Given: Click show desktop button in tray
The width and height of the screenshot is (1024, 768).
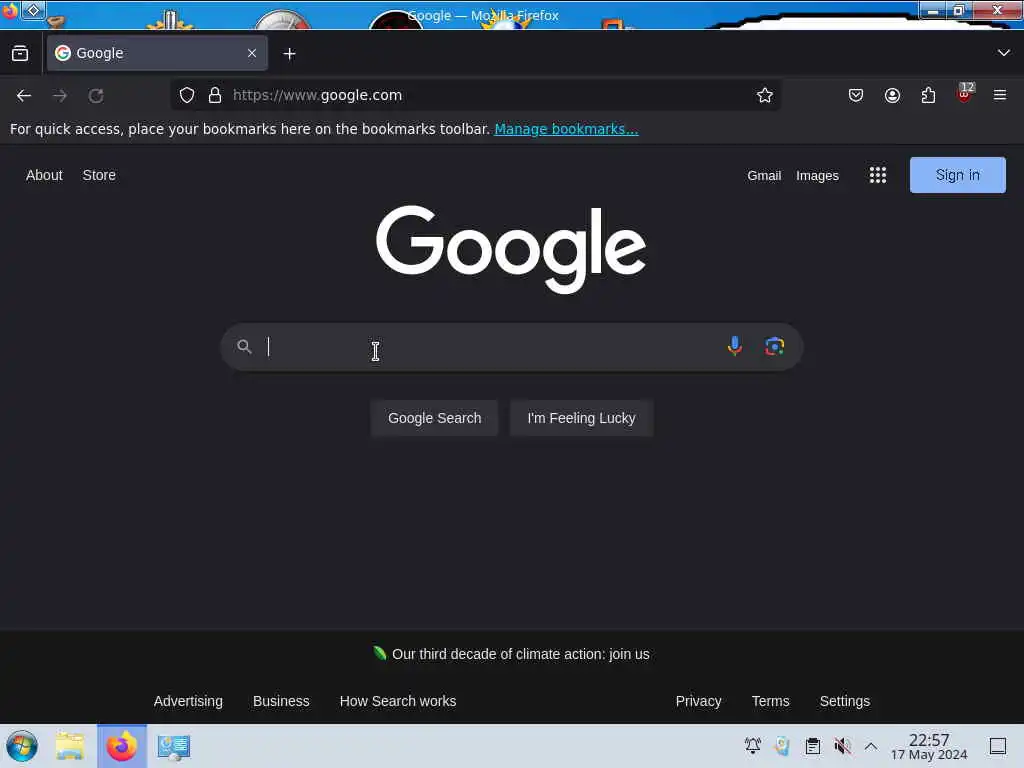Looking at the screenshot, I should click(x=997, y=745).
